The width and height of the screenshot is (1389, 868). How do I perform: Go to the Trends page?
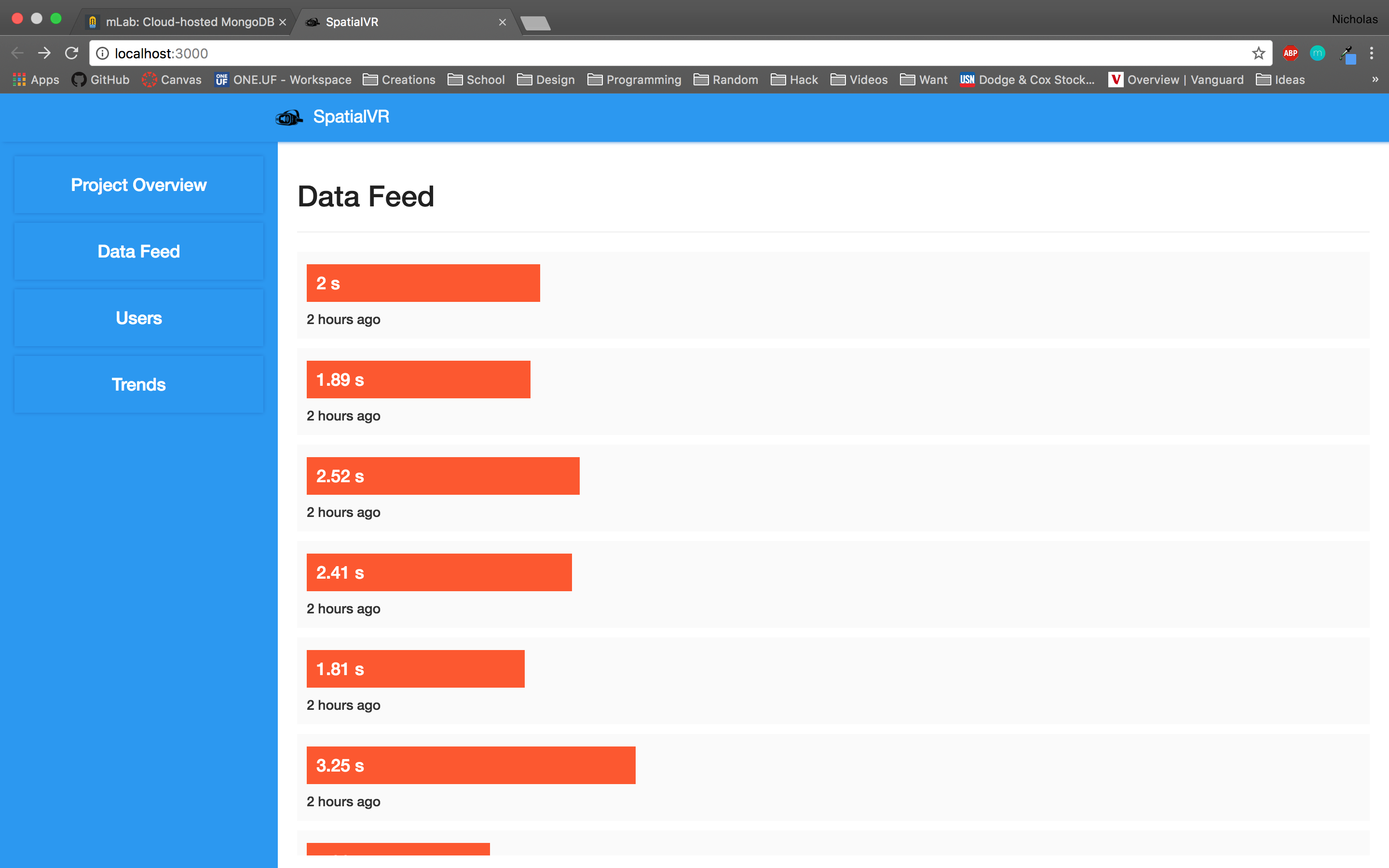139,385
